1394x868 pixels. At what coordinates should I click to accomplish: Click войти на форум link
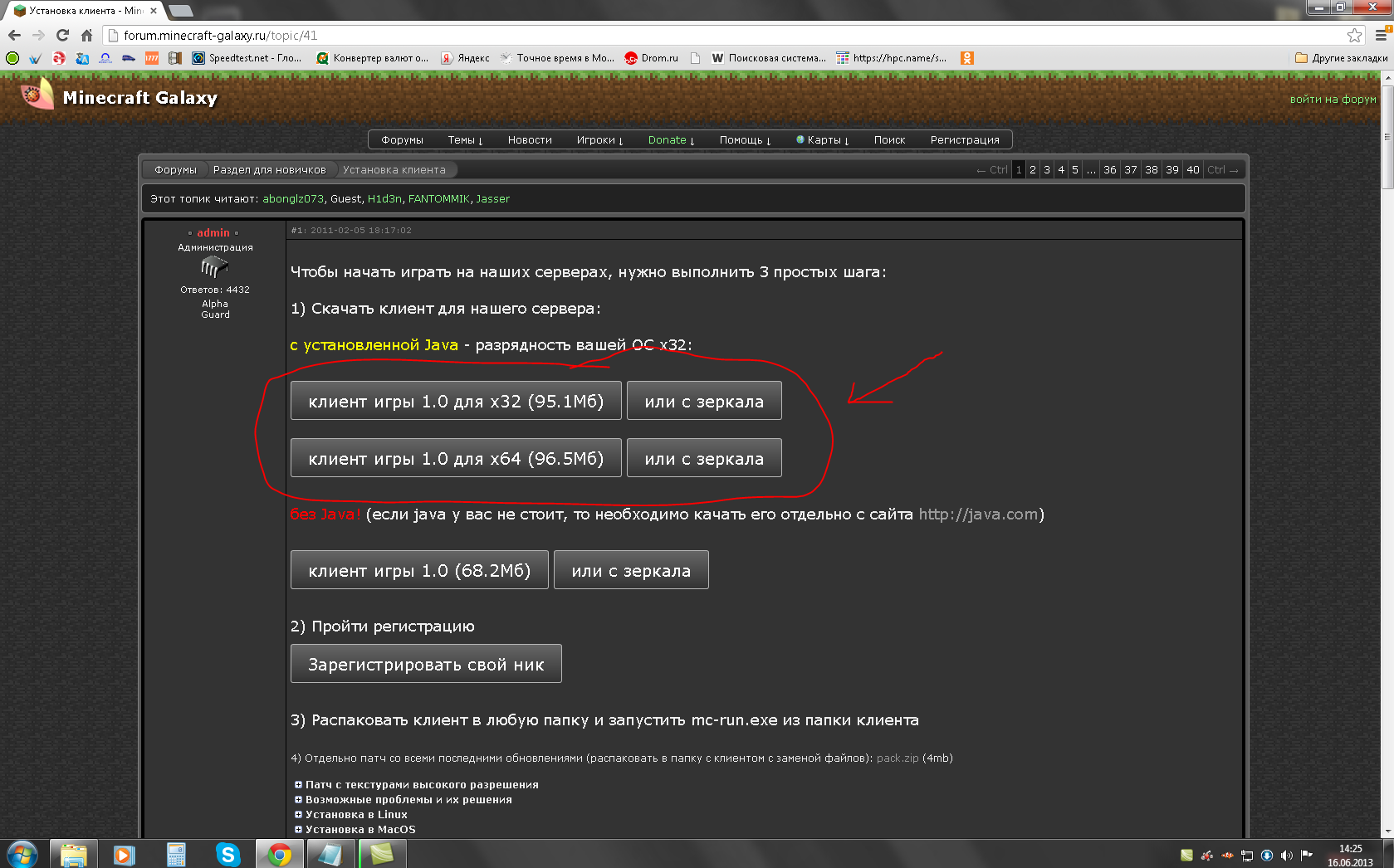point(1333,99)
